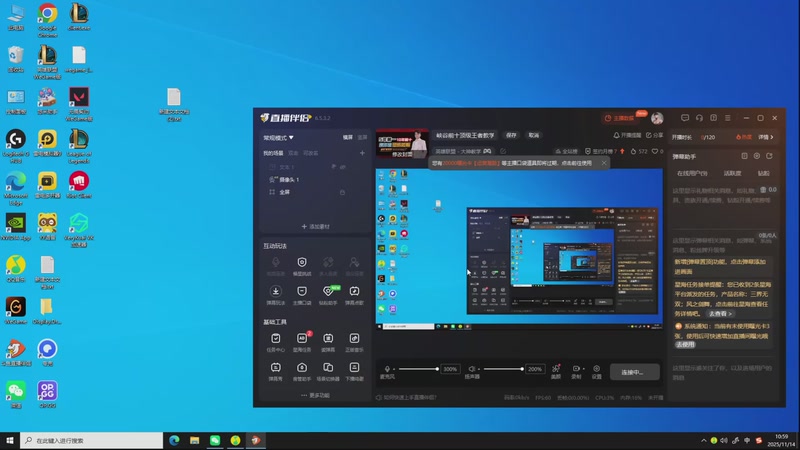This screenshot has height=450, width=800.
Task: Open the 活跃度 tab
Action: tap(732, 173)
